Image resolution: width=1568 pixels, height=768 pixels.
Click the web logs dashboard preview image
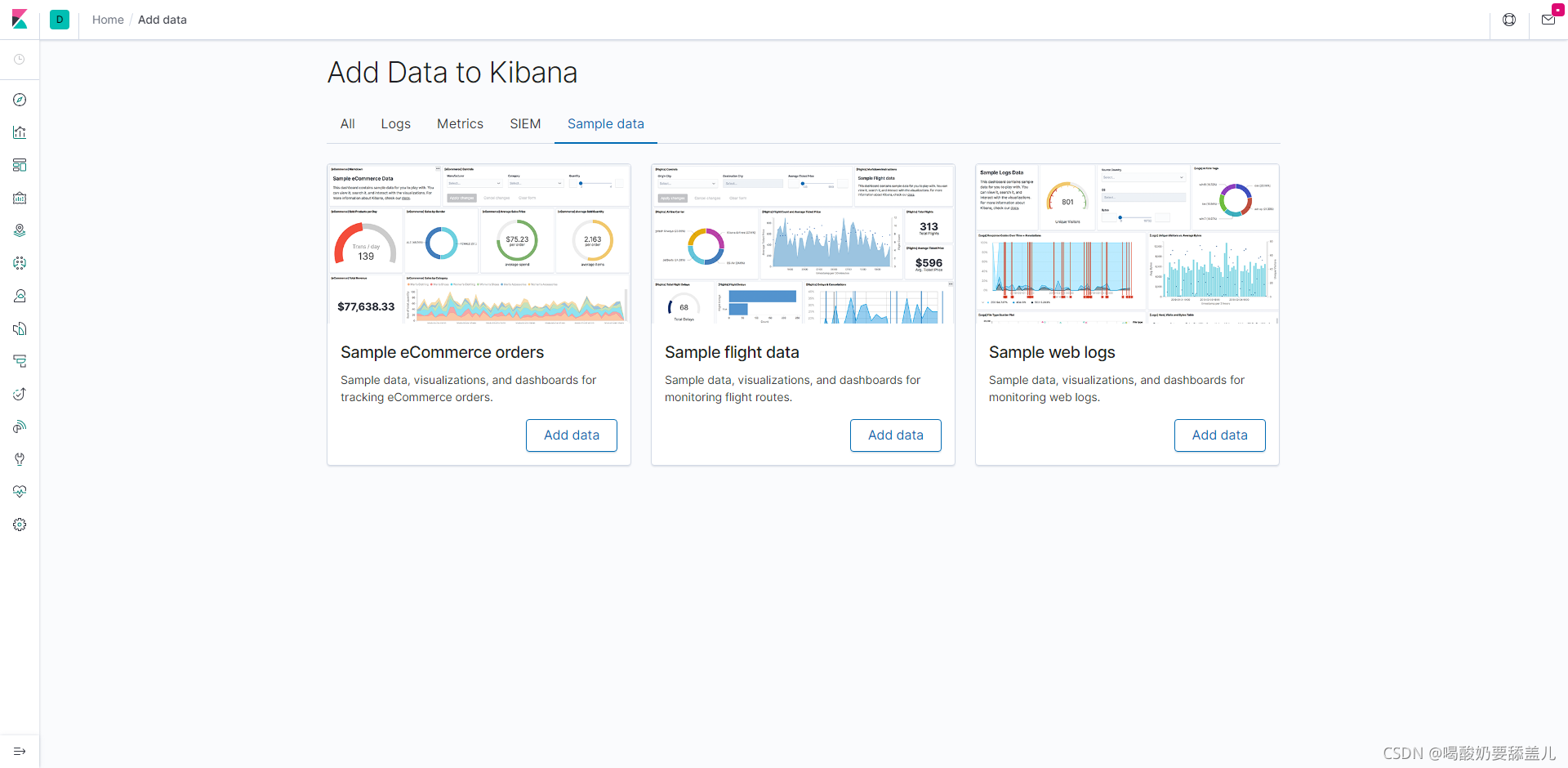coord(1128,244)
